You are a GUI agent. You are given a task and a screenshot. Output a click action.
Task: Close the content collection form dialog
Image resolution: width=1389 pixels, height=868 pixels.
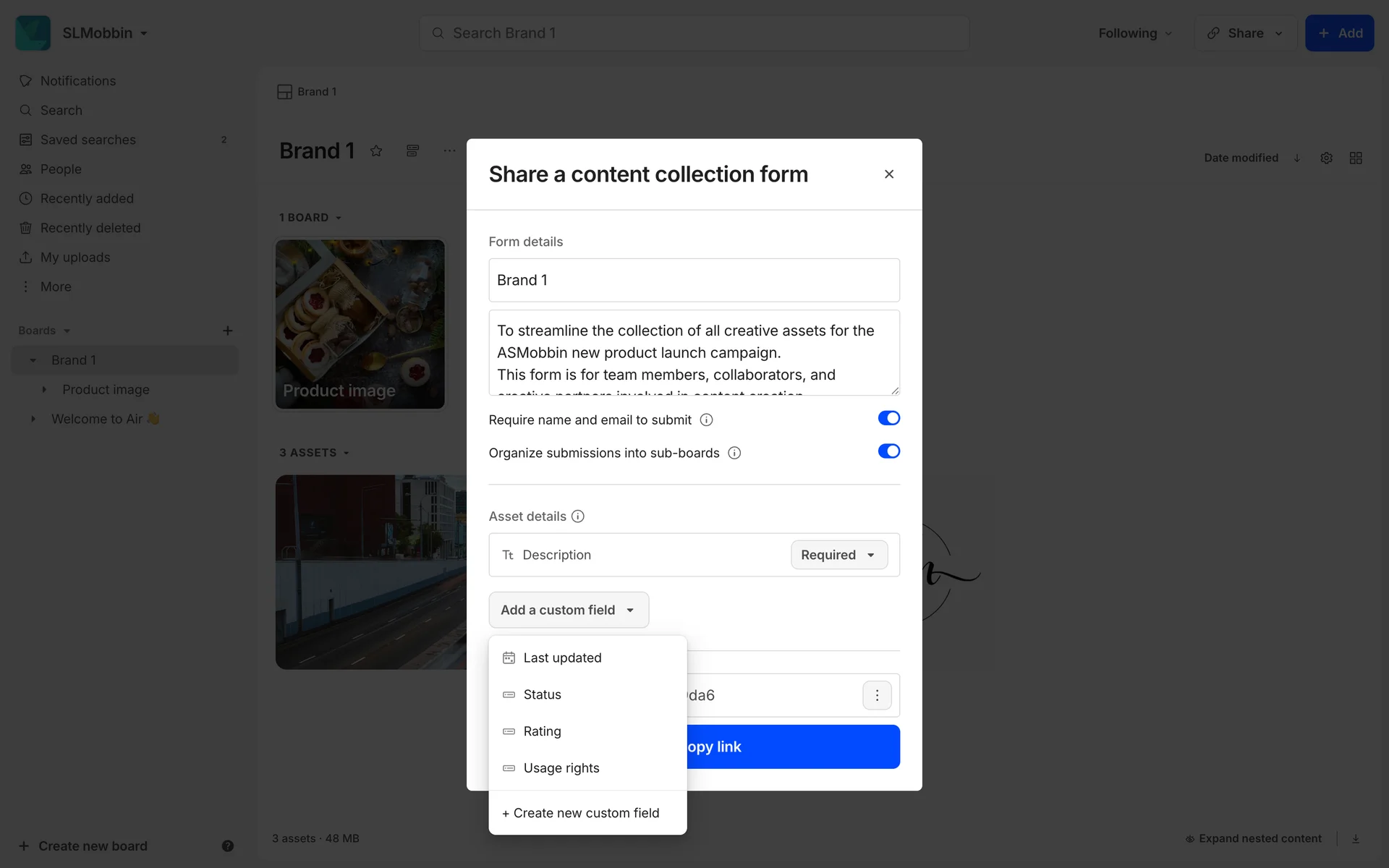[889, 174]
